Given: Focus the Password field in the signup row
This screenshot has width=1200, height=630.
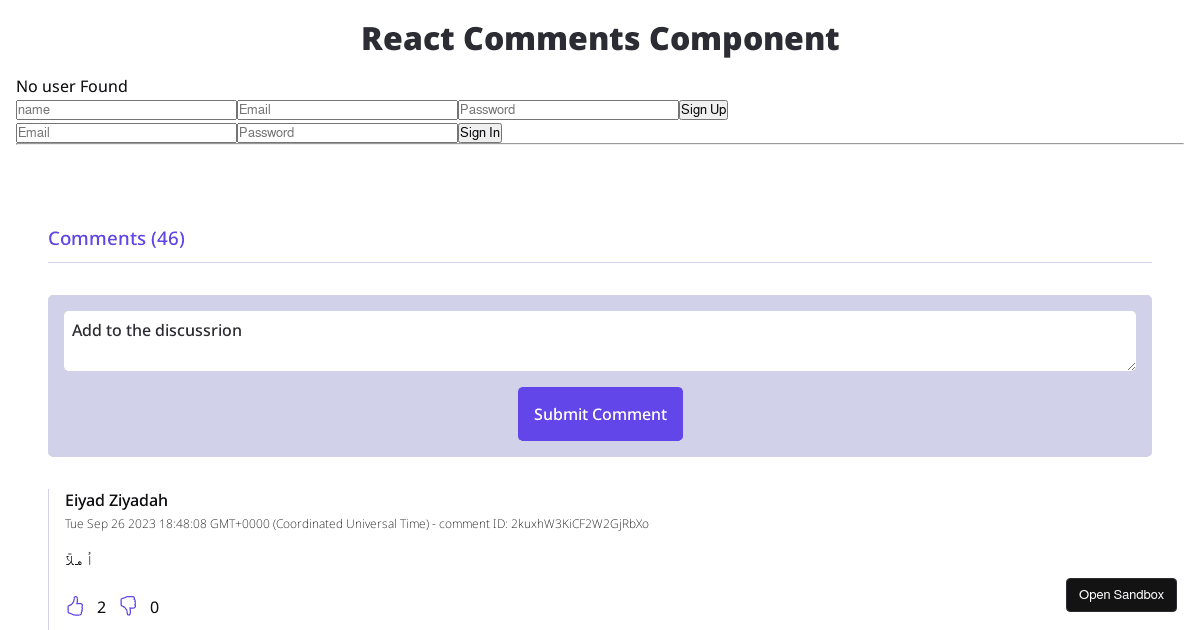Looking at the screenshot, I should (567, 109).
